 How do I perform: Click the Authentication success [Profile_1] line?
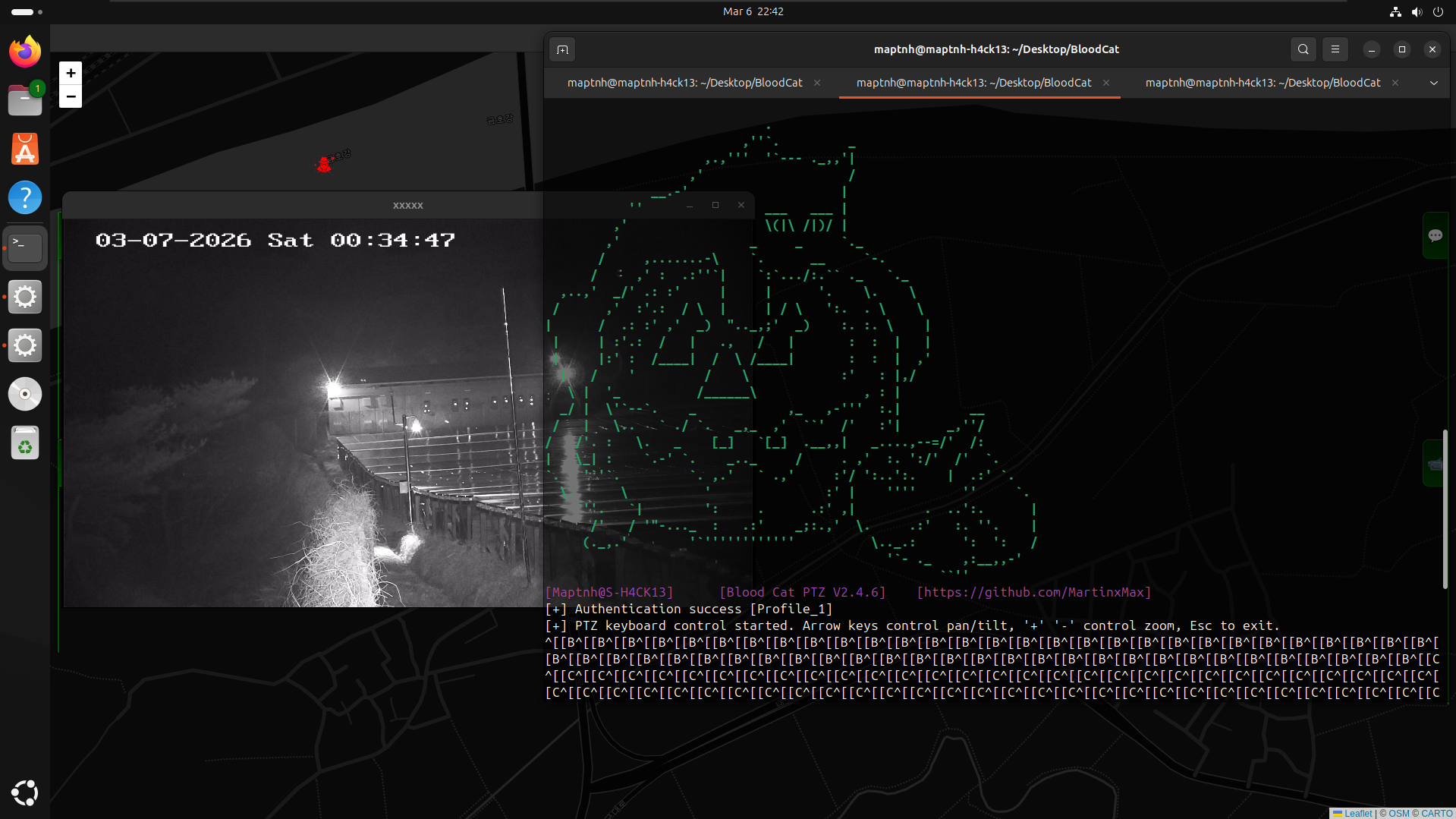coord(689,609)
